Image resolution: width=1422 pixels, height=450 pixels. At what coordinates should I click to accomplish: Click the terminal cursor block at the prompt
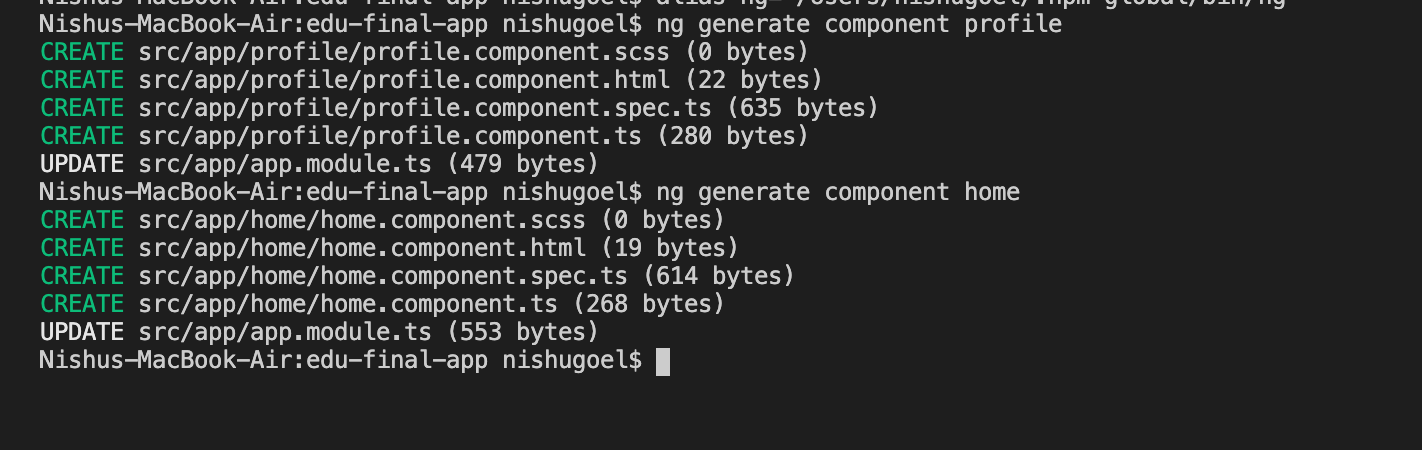click(663, 361)
